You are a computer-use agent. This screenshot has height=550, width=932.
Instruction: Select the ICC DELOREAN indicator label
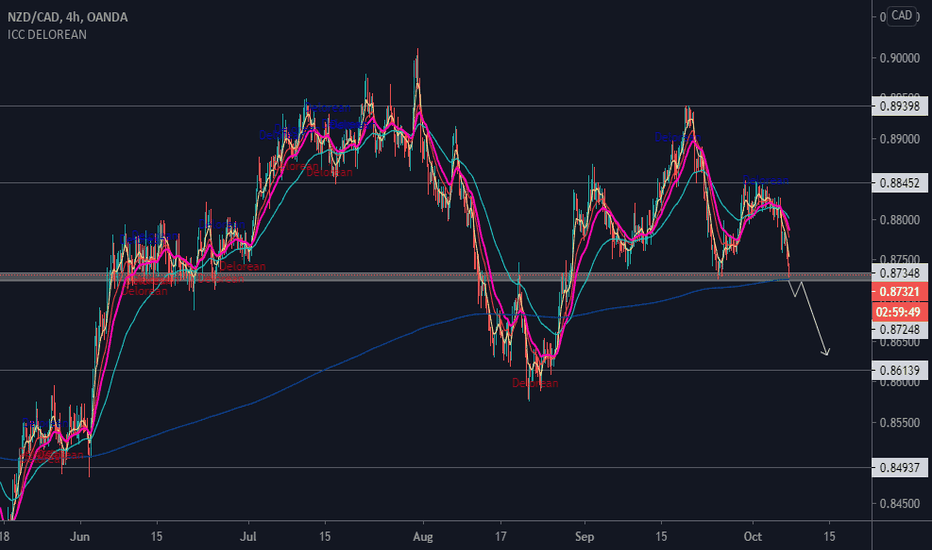(47, 34)
